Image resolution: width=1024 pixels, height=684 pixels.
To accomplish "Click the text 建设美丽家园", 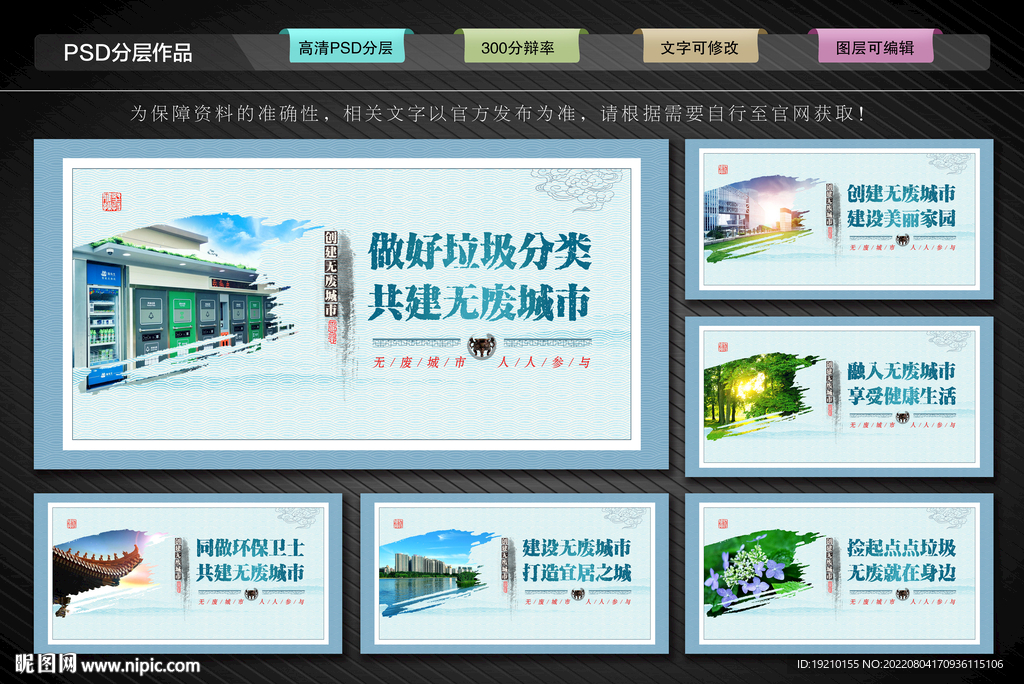I will 901,219.
